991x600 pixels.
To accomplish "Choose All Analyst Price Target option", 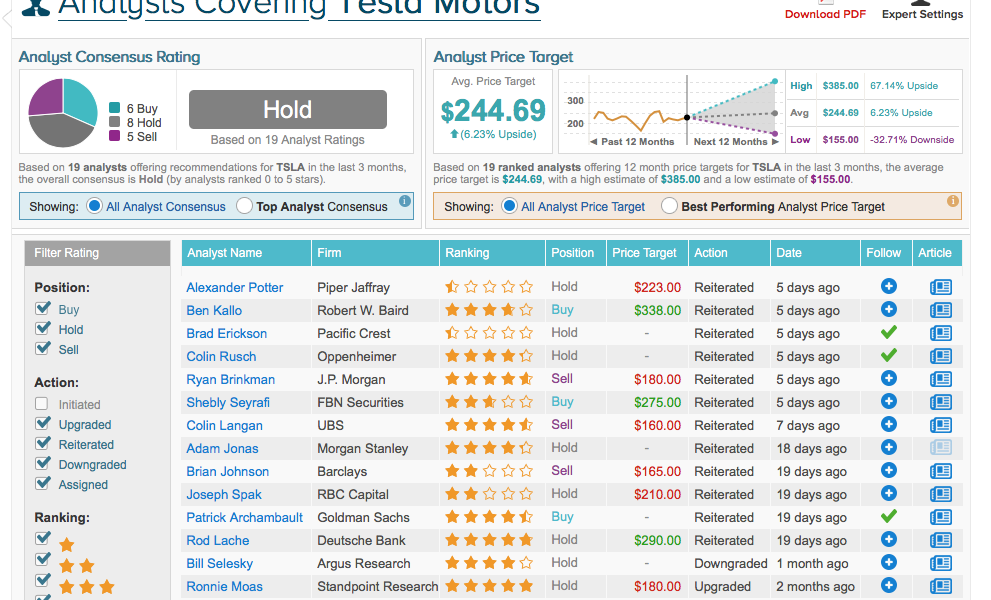I will pos(509,206).
